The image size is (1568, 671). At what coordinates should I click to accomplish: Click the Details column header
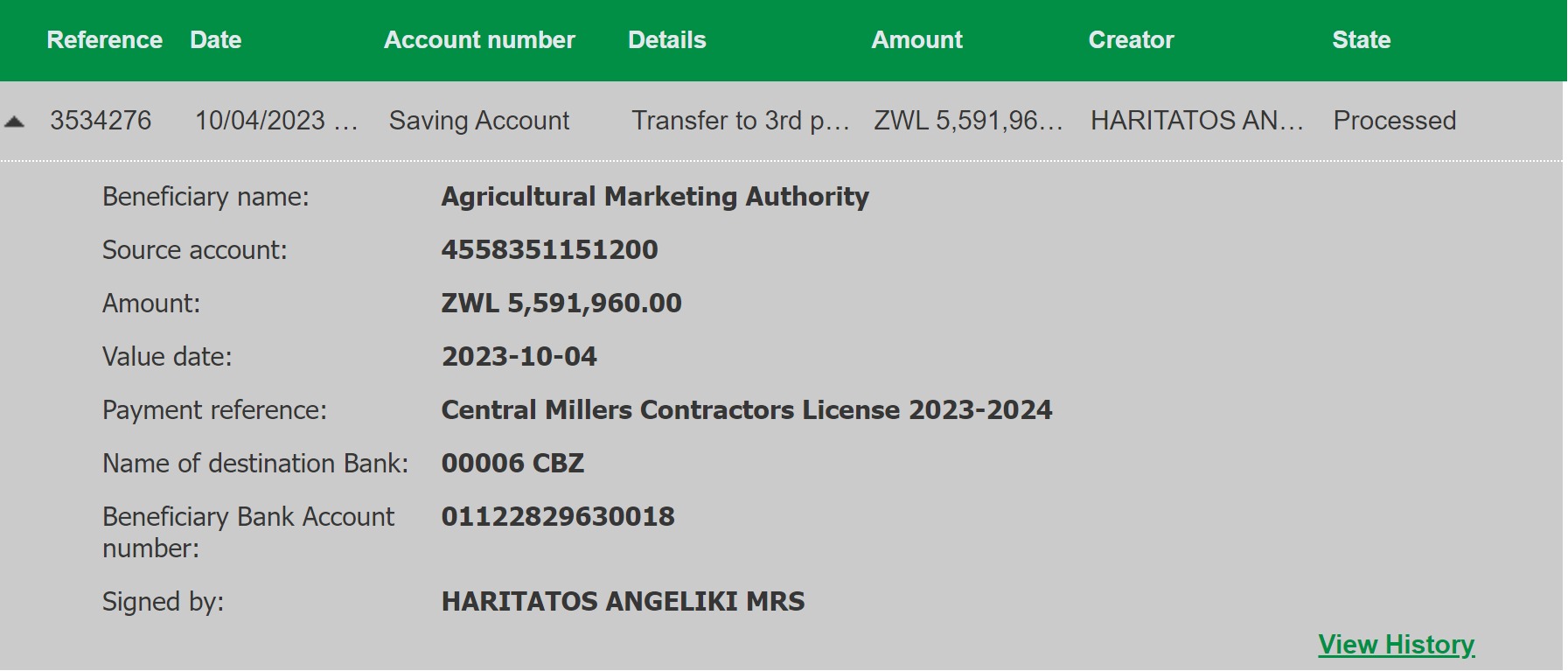tap(666, 40)
